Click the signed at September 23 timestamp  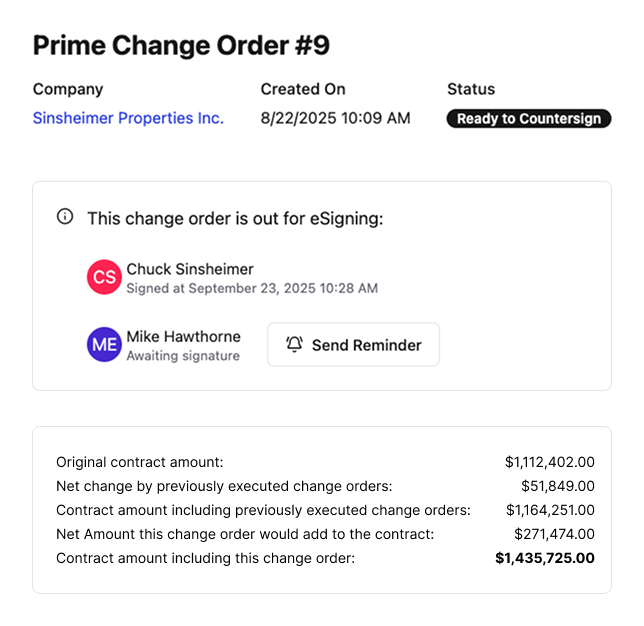click(x=252, y=288)
